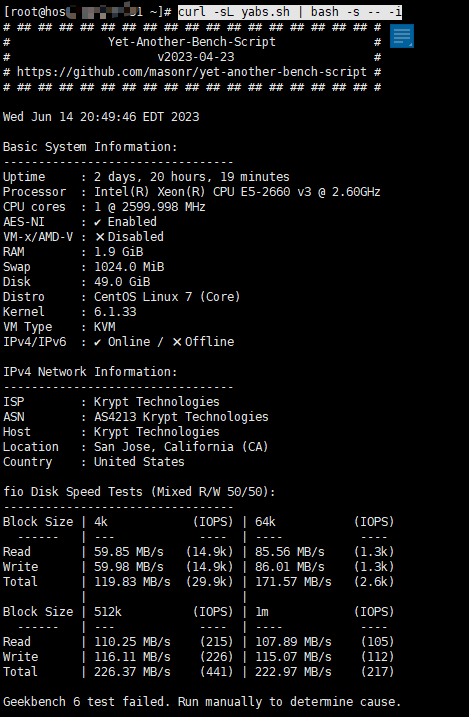Click the highlighted curl yabs.sh command
The width and height of the screenshot is (469, 717).
pos(290,12)
